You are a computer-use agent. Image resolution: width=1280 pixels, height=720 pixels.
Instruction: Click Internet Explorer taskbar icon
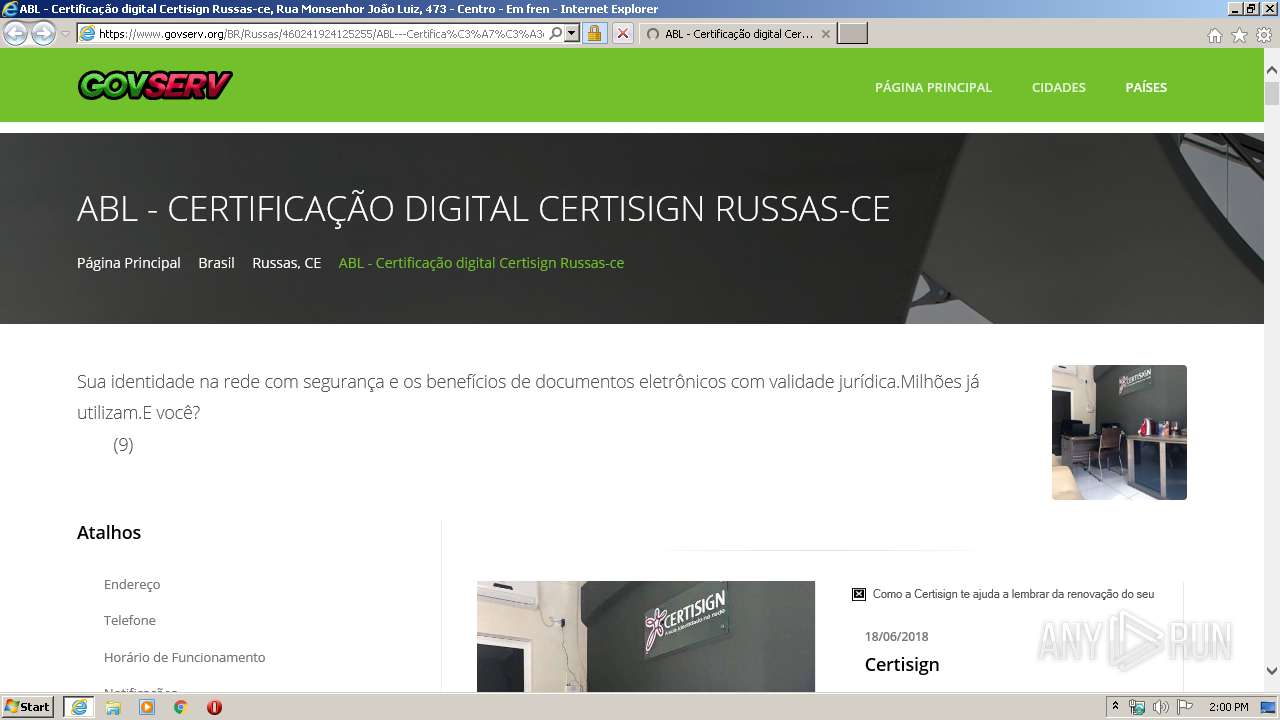pyautogui.click(x=79, y=707)
